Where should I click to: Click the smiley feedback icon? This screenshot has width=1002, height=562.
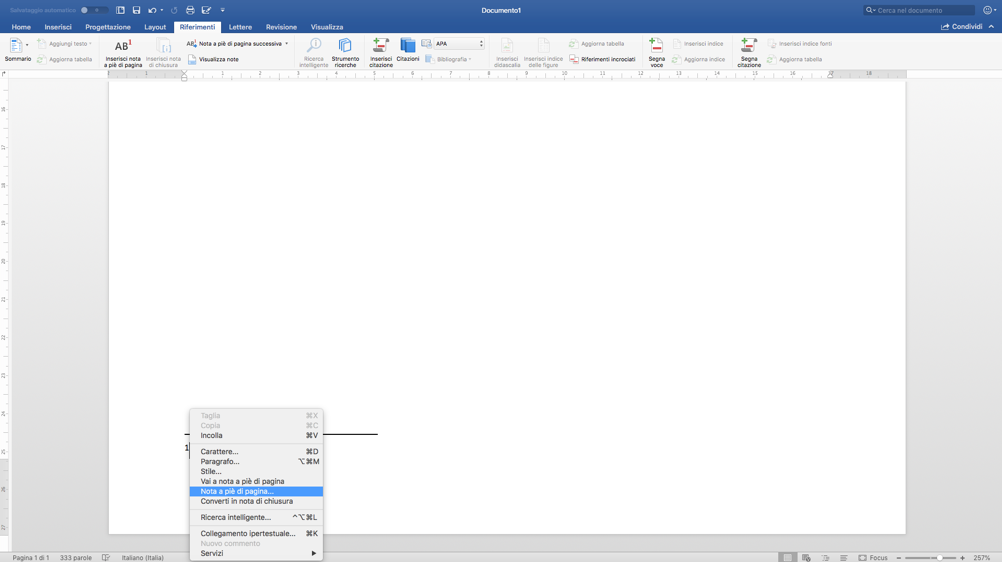tap(987, 10)
